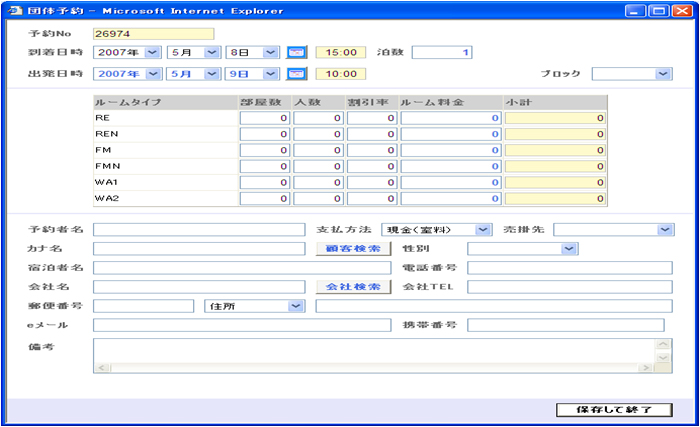Click the Internet Explorer icon in title bar
The width and height of the screenshot is (700, 427).
click(14, 10)
